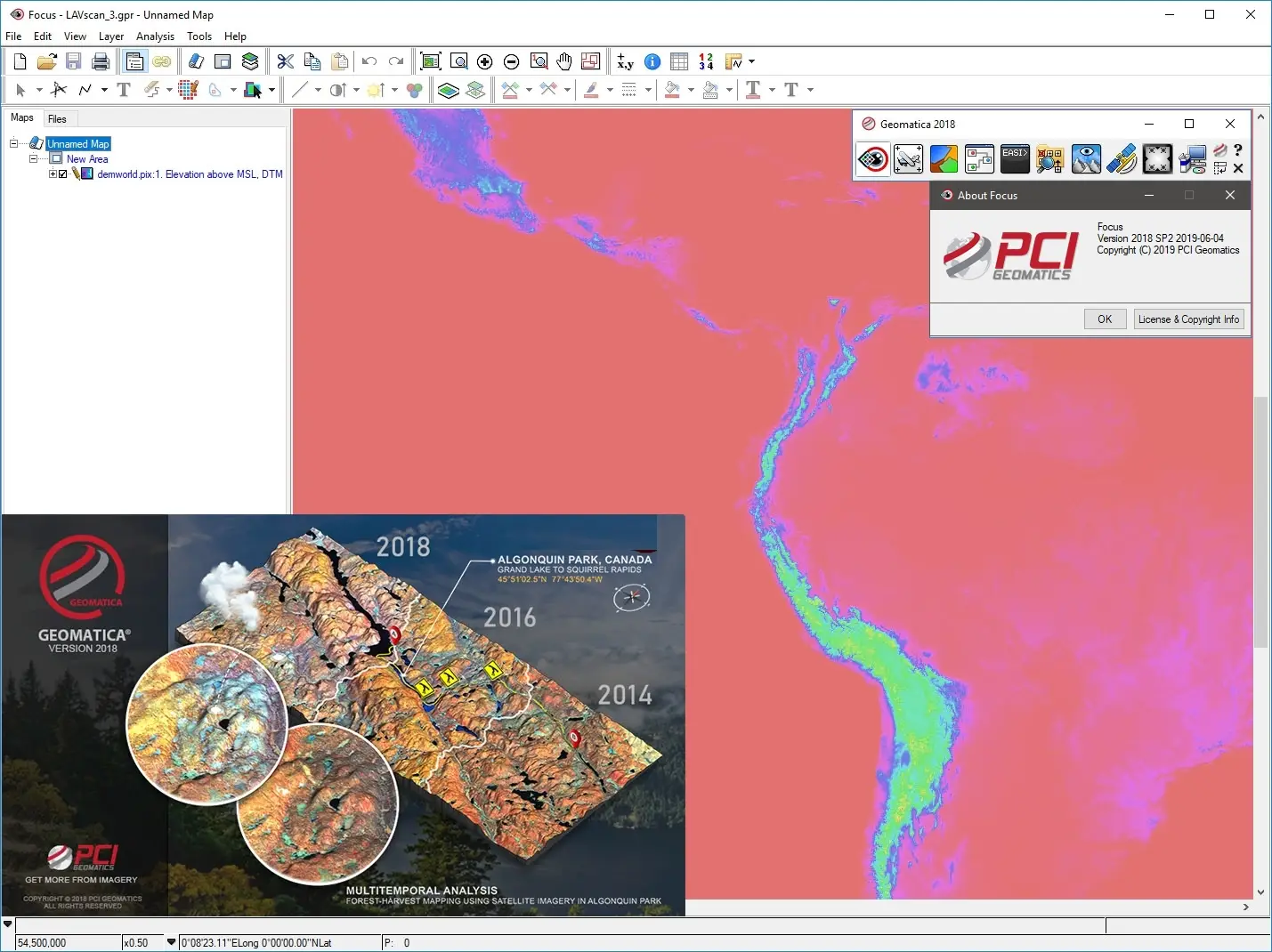Image resolution: width=1272 pixels, height=952 pixels.
Task: Open the zoom scale dropdown in status bar
Action: [171, 942]
